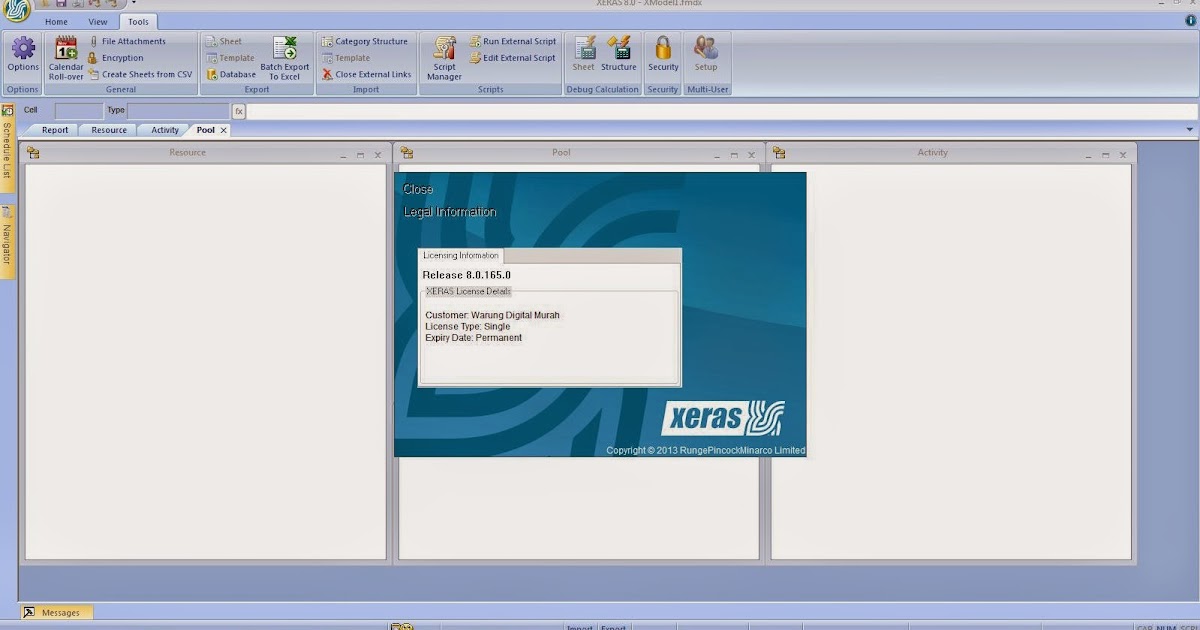The width and height of the screenshot is (1200, 630).
Task: Select Structure in Debug Calculation group
Action: [619, 54]
